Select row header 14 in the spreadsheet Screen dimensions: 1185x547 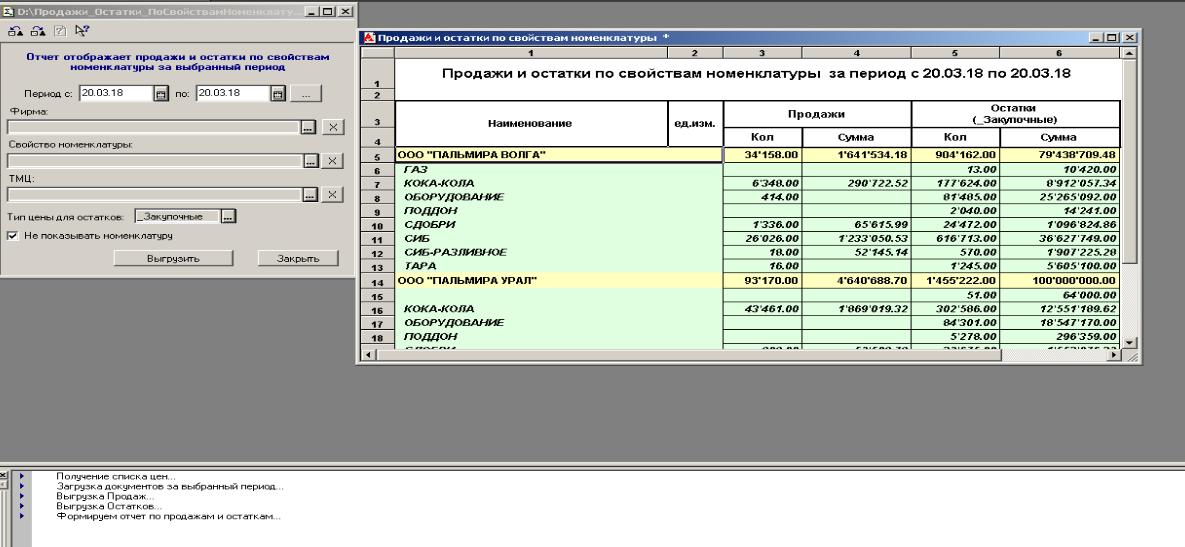(378, 281)
